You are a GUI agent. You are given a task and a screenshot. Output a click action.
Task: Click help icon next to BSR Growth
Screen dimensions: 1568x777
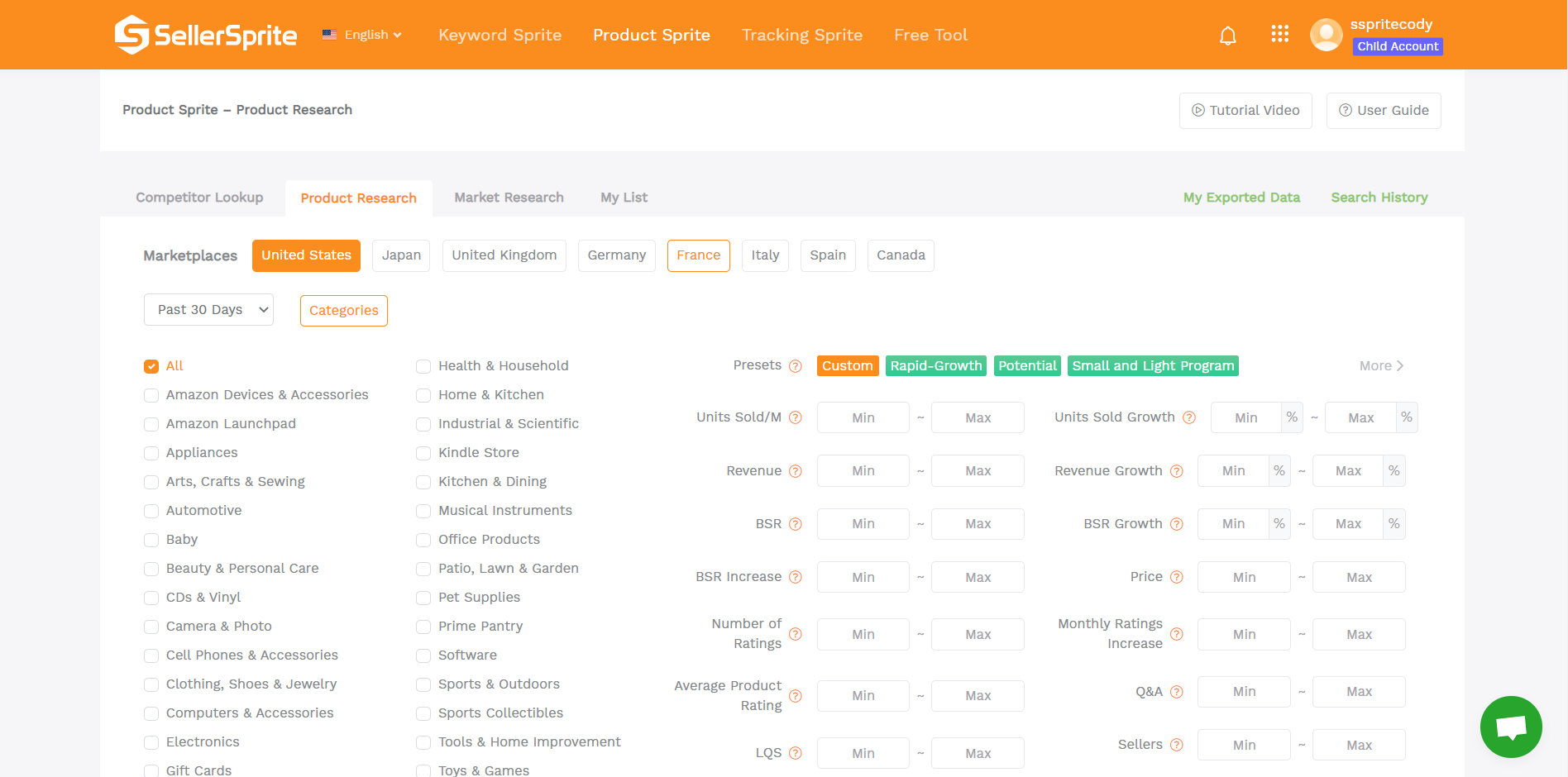[1177, 524]
